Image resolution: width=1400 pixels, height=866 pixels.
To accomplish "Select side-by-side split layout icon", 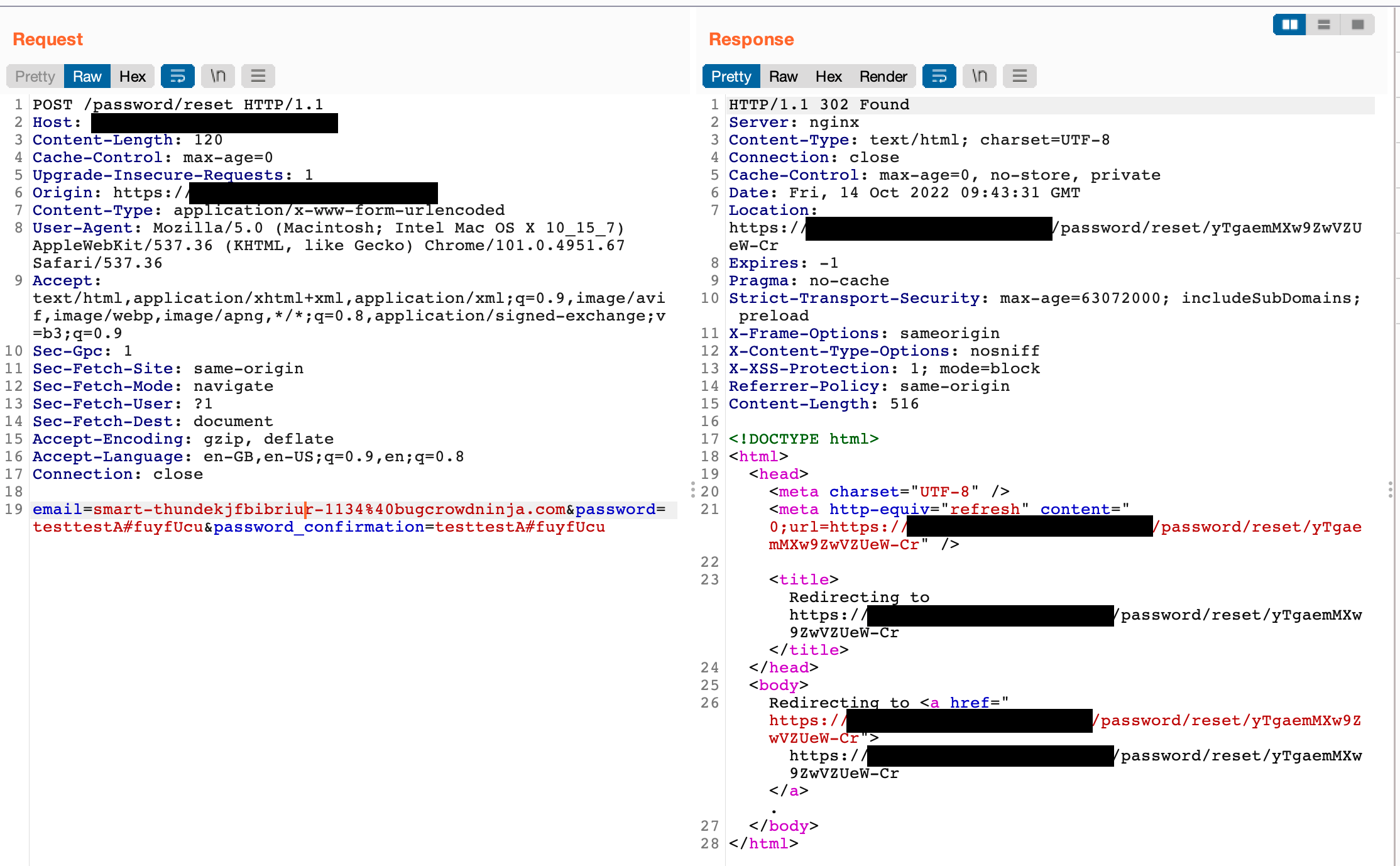I will [x=1290, y=25].
